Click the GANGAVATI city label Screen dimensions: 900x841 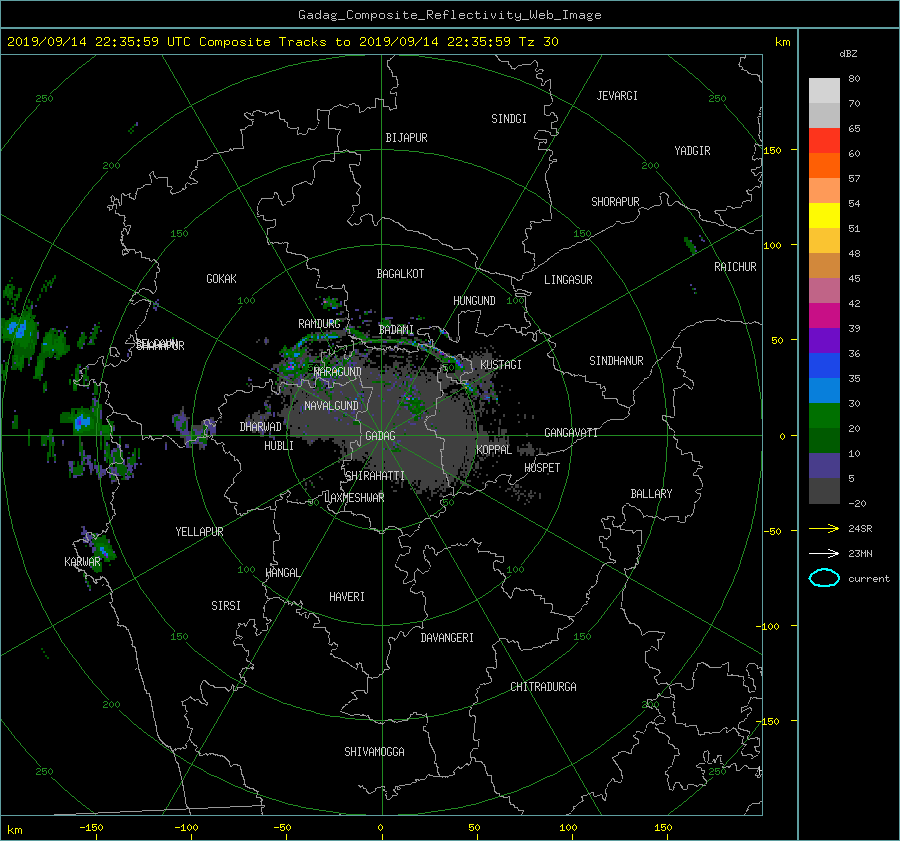pos(571,433)
